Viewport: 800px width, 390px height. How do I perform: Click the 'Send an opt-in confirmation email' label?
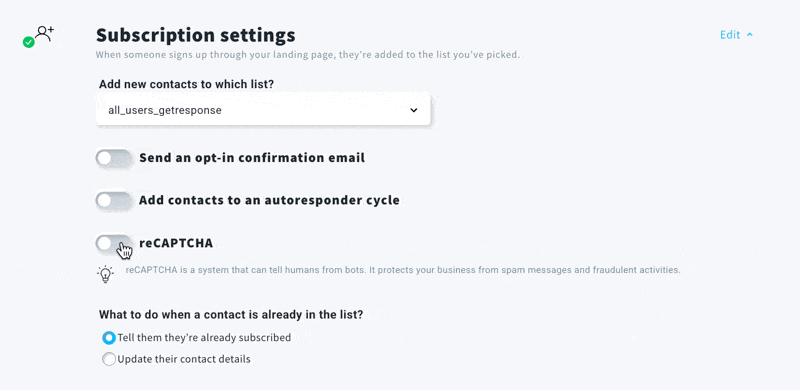[252, 158]
